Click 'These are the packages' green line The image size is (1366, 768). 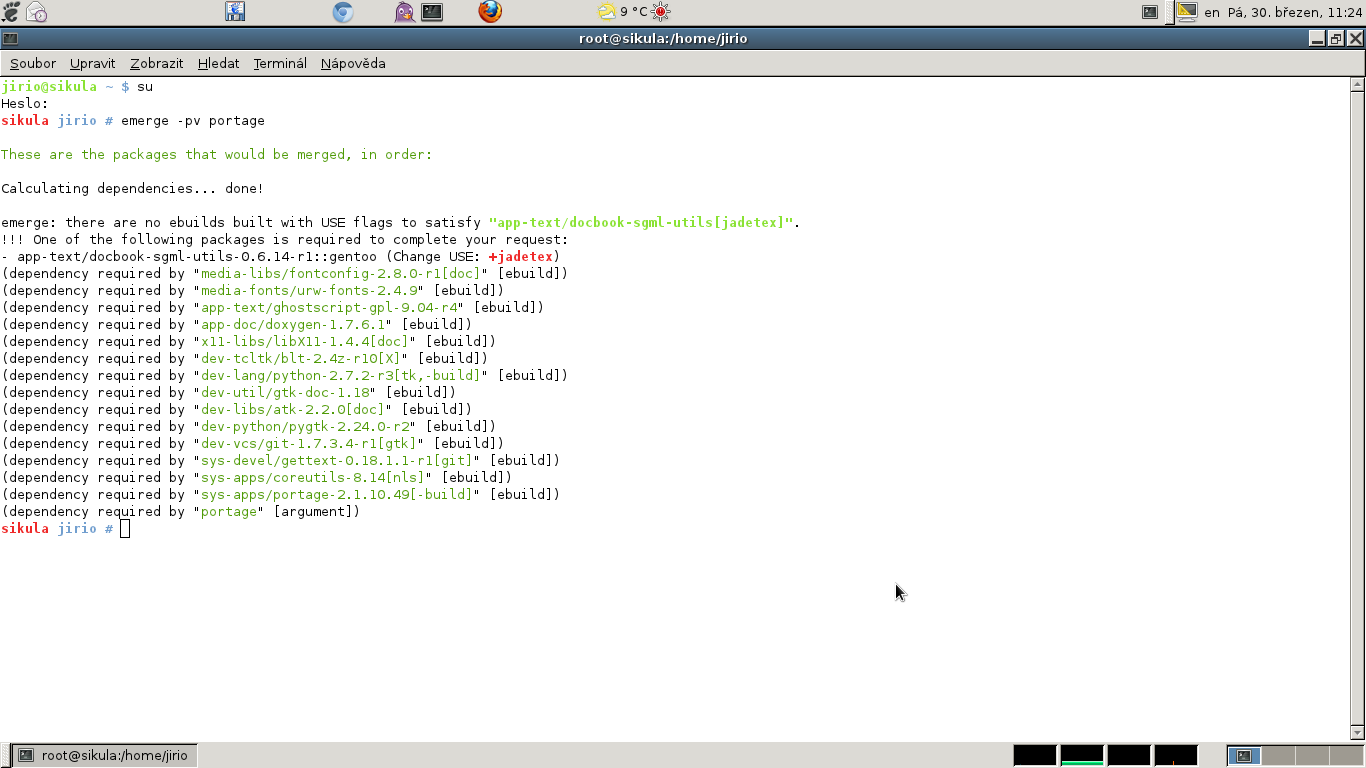pos(217,154)
